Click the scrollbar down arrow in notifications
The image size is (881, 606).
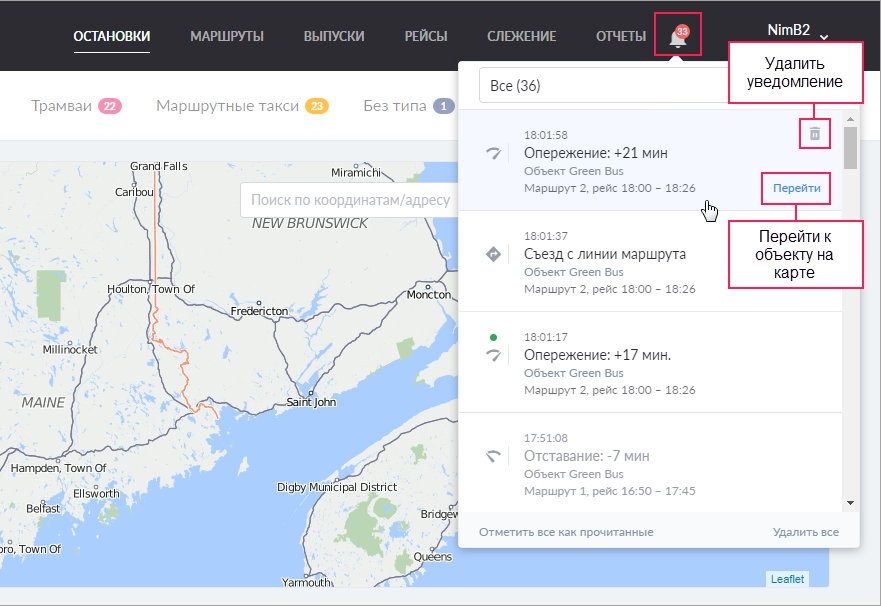click(851, 503)
